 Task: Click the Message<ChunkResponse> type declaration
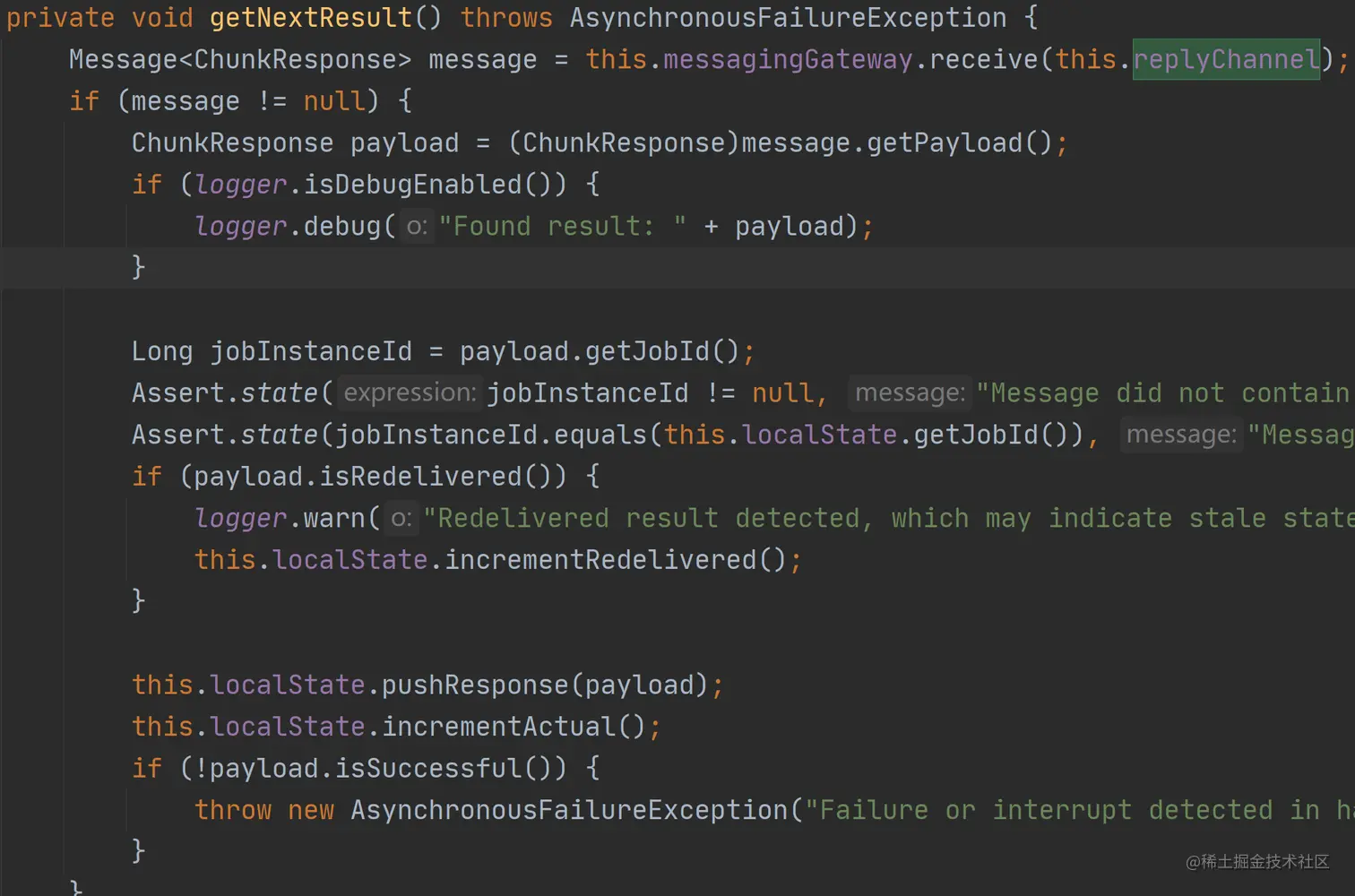pyautogui.click(x=240, y=59)
